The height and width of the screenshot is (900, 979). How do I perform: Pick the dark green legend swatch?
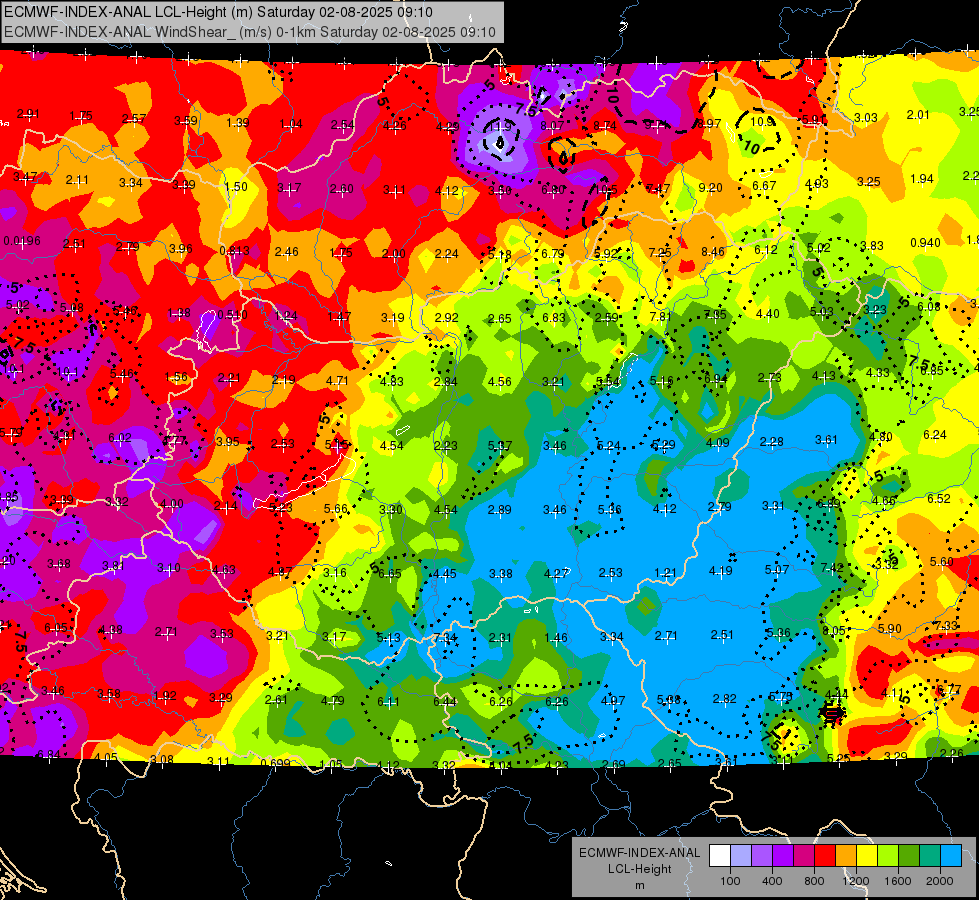908,856
